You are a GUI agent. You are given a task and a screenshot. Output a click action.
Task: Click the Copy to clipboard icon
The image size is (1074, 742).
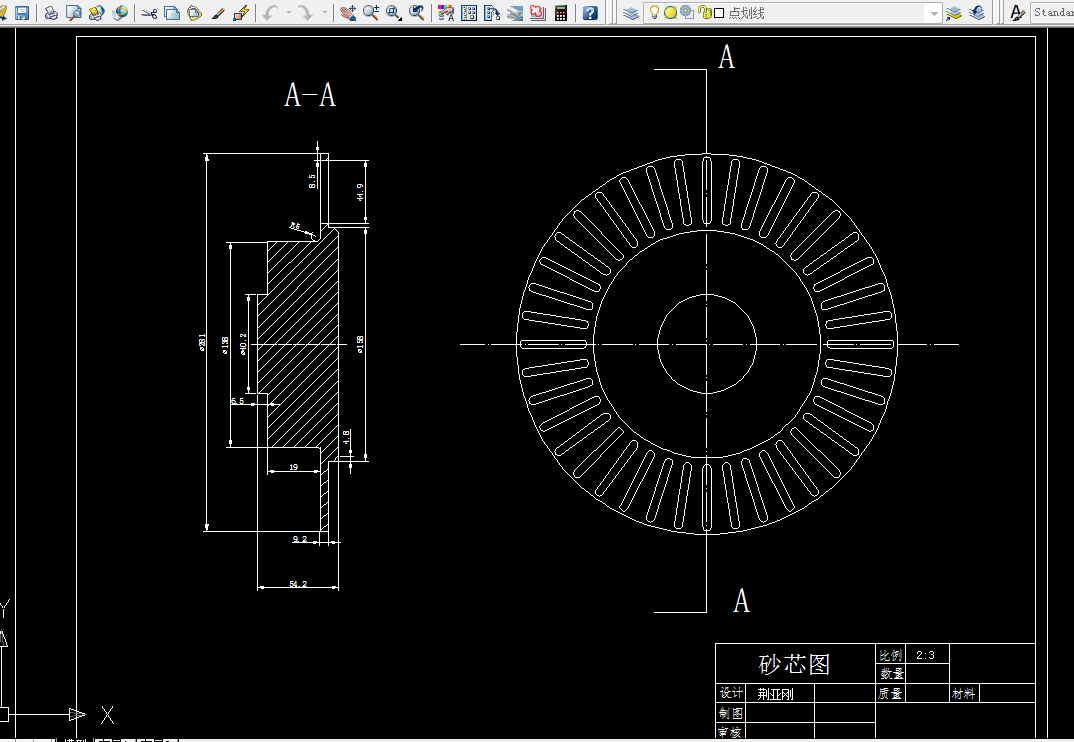pos(172,12)
